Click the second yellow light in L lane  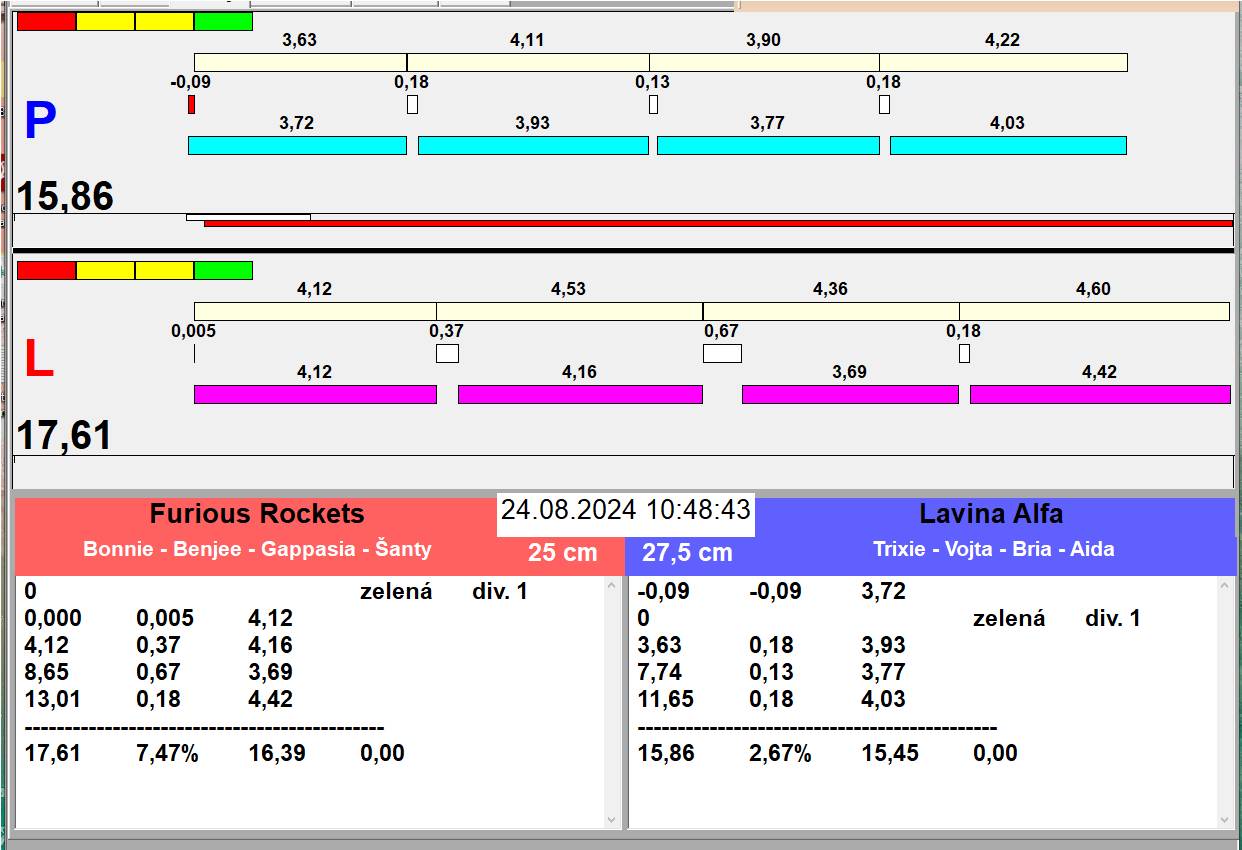coord(164,270)
